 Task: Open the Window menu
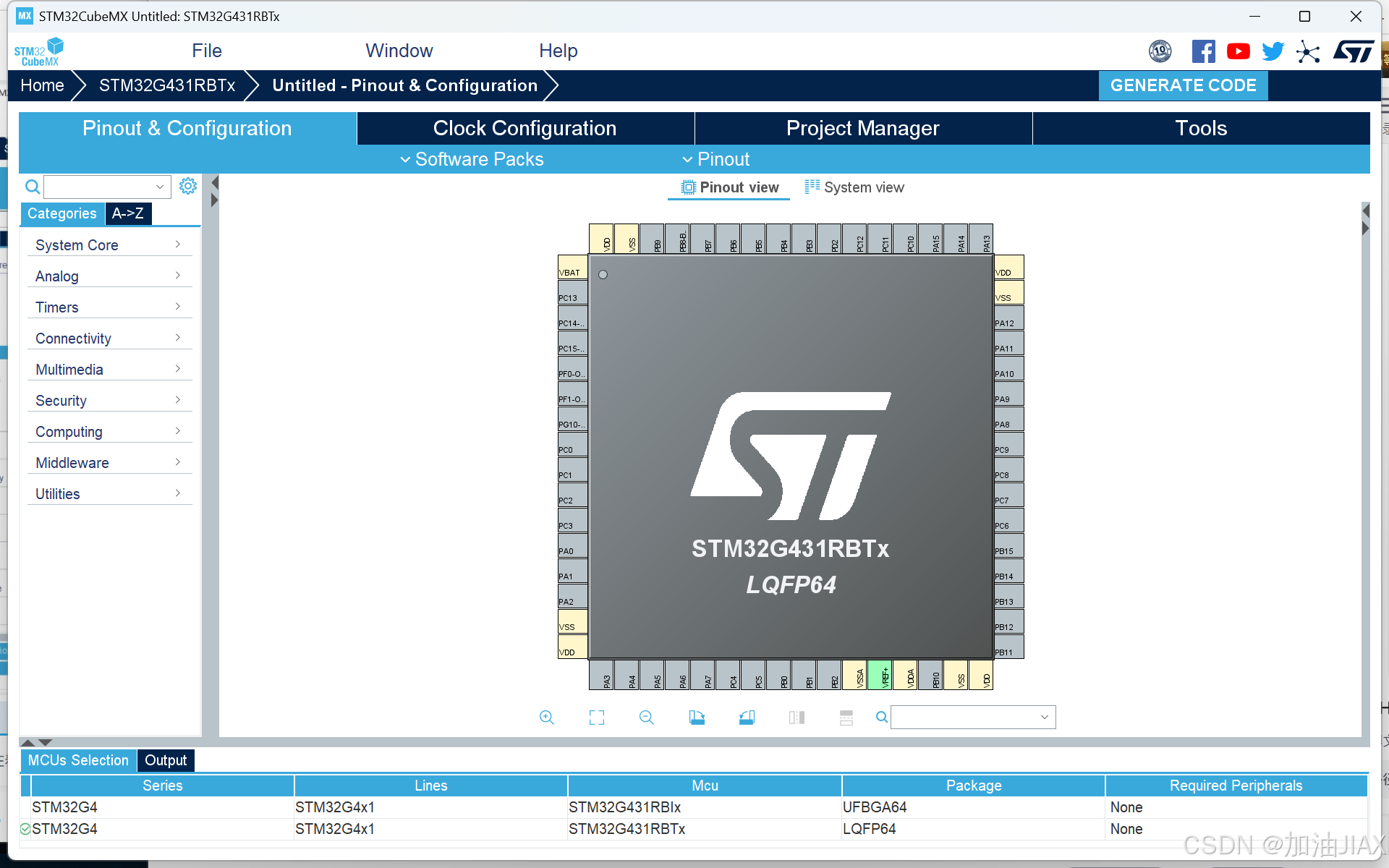coord(399,51)
